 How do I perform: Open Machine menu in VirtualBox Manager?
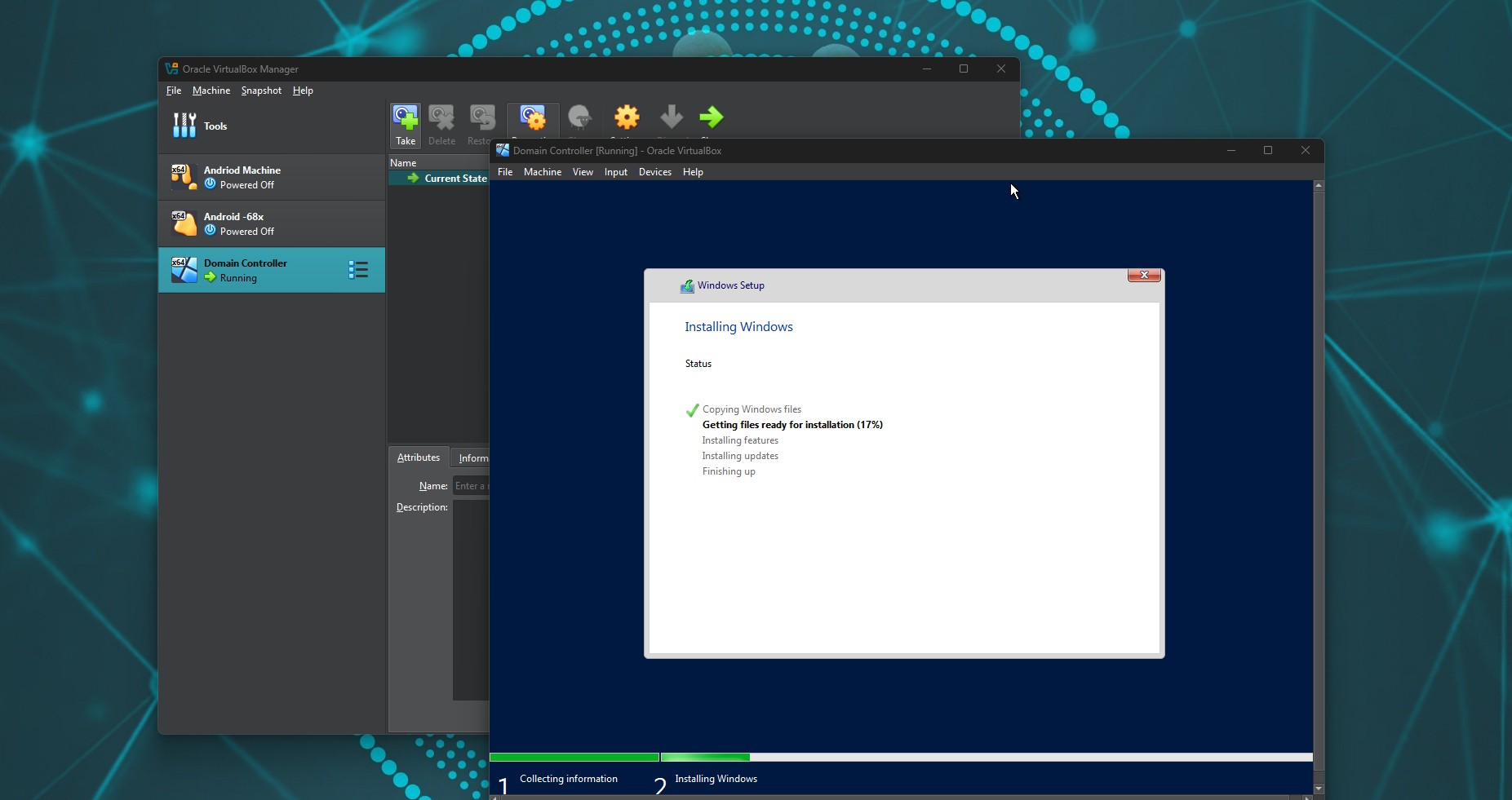211,91
